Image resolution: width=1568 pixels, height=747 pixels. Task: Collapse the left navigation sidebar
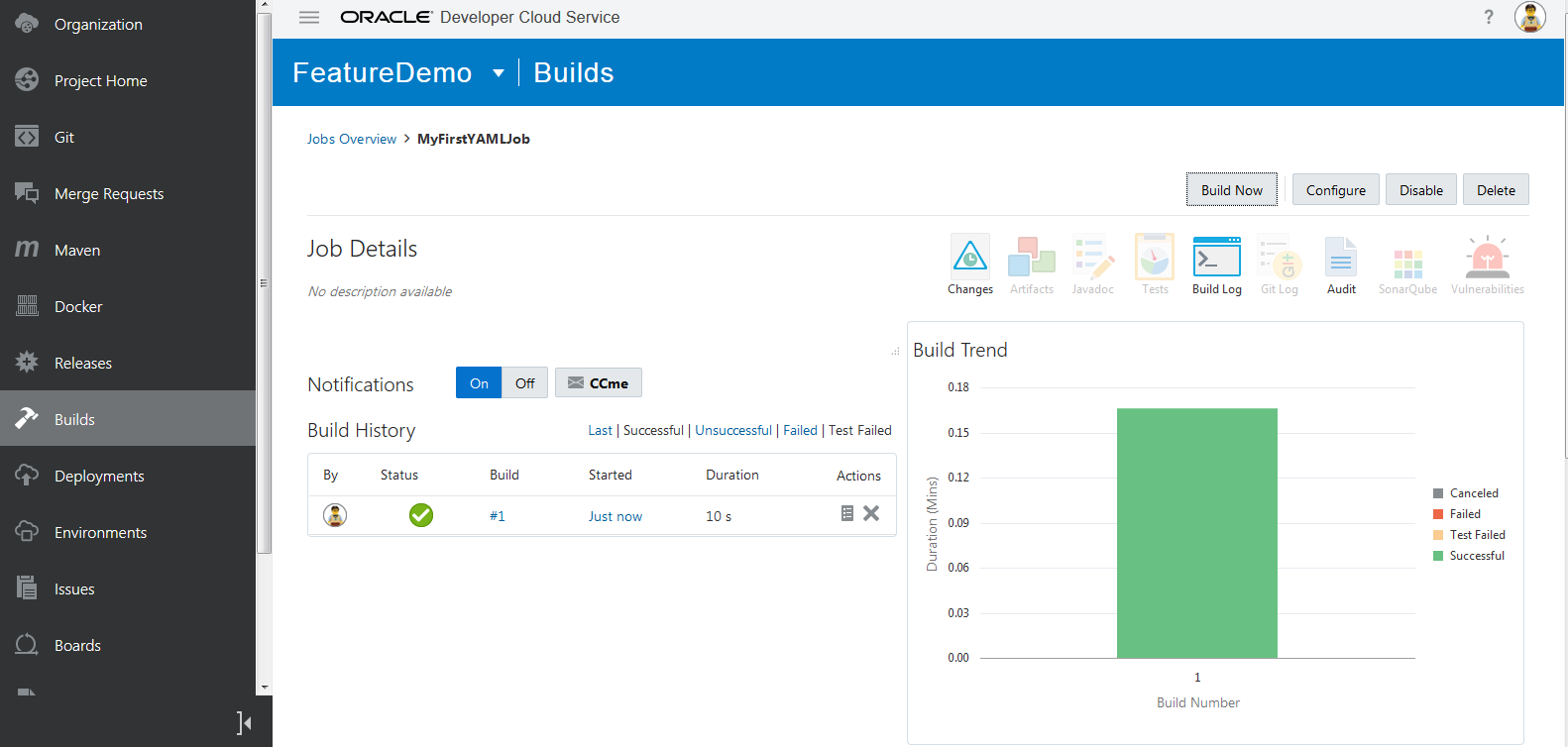pyautogui.click(x=244, y=722)
